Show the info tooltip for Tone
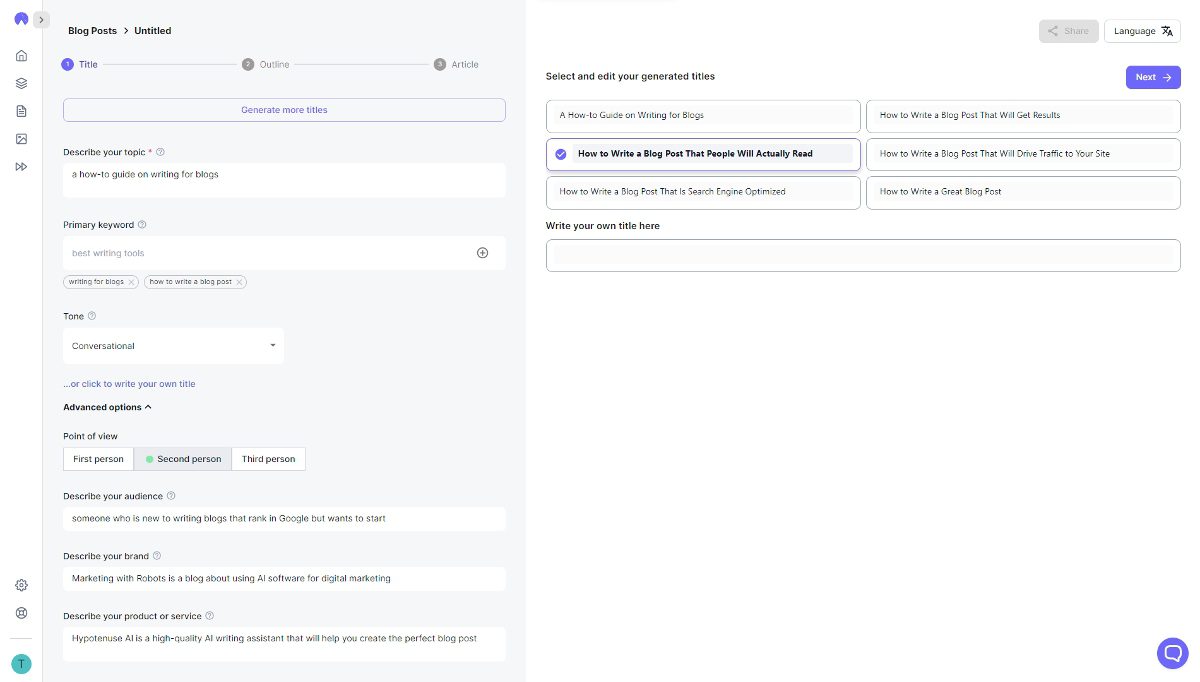Viewport: 1200px width, 682px height. (92, 316)
